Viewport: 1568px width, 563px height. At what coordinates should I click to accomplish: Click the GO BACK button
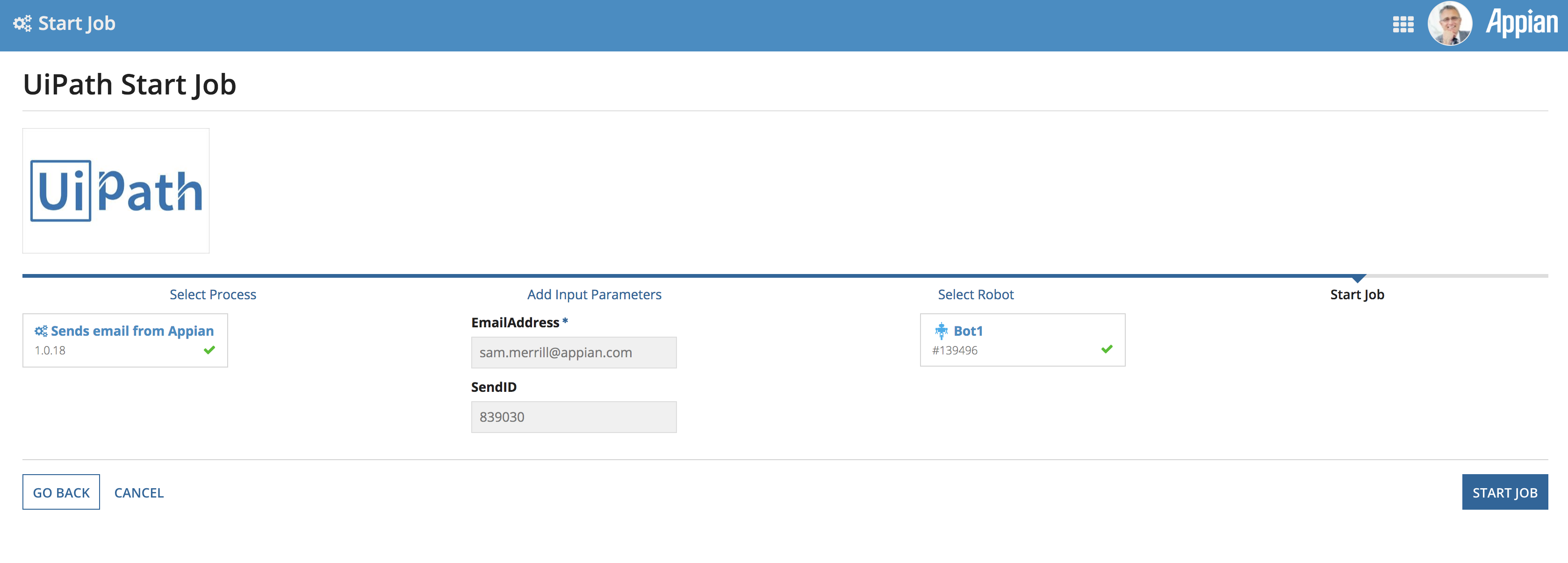point(61,492)
